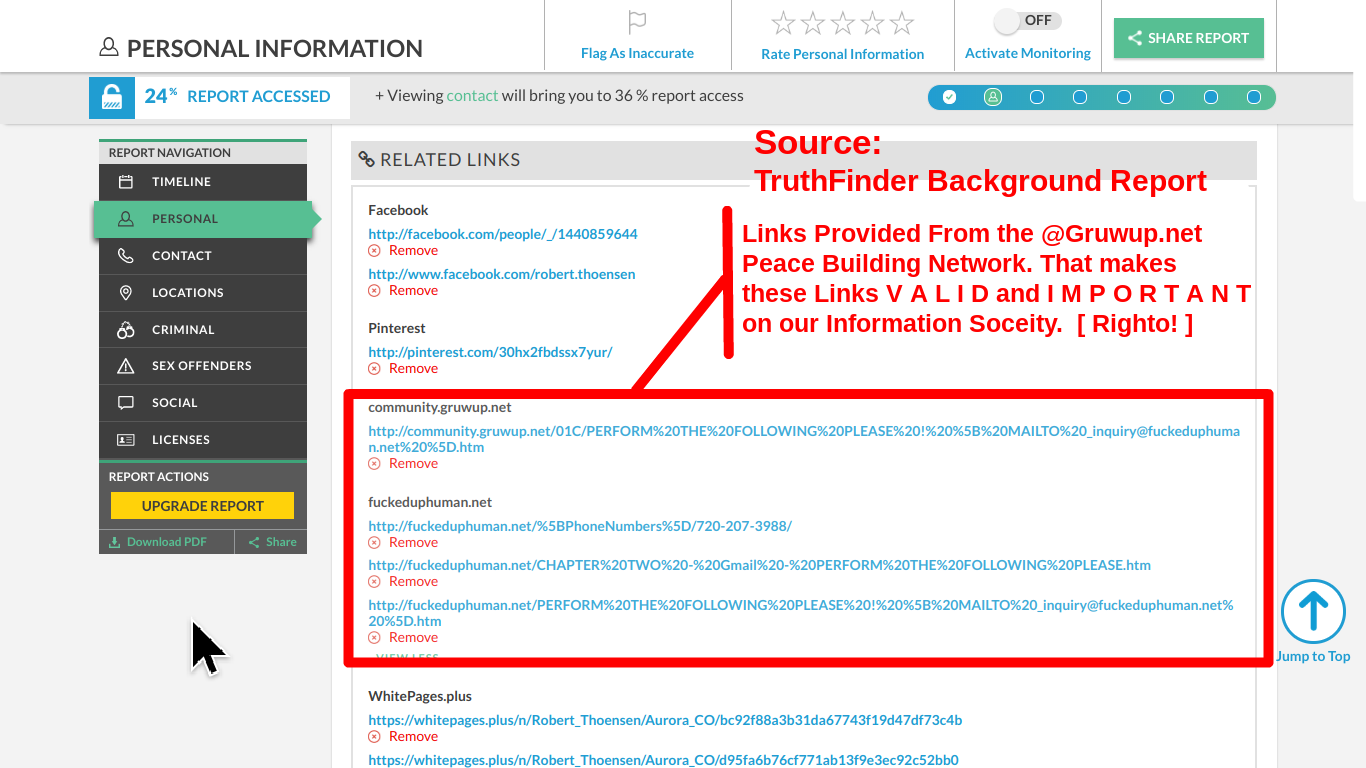Open Contact in report navigation
This screenshot has width=1366, height=768.
(203, 256)
